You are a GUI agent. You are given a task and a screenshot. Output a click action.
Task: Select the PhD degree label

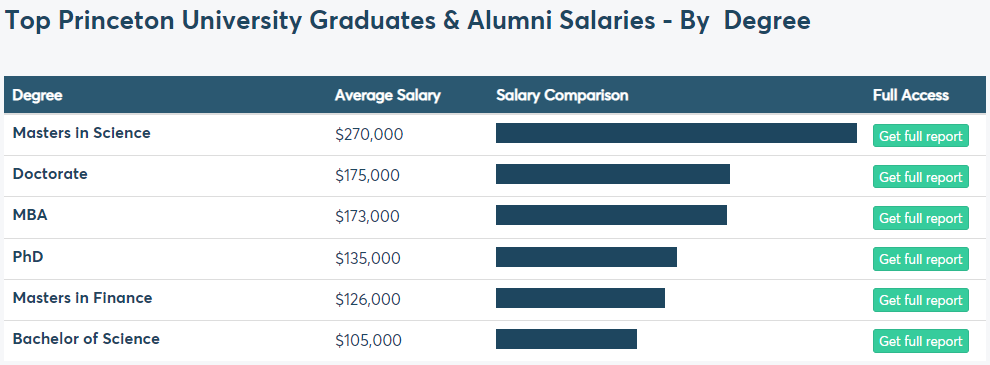(x=28, y=256)
